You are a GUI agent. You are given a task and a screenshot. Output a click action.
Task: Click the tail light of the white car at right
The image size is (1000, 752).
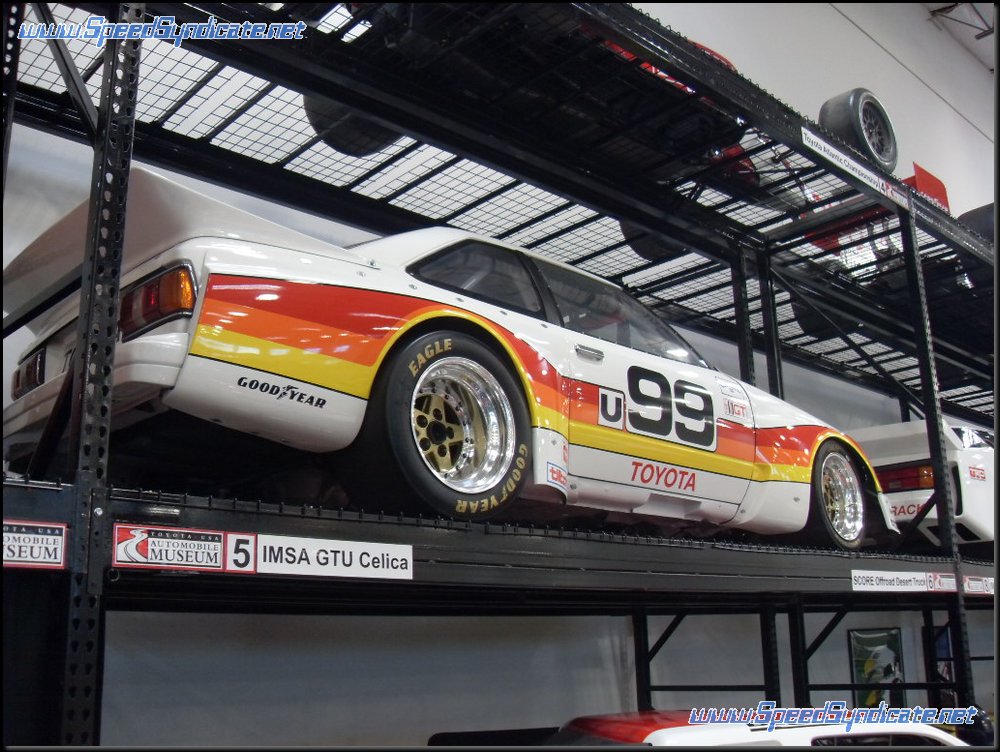904,478
